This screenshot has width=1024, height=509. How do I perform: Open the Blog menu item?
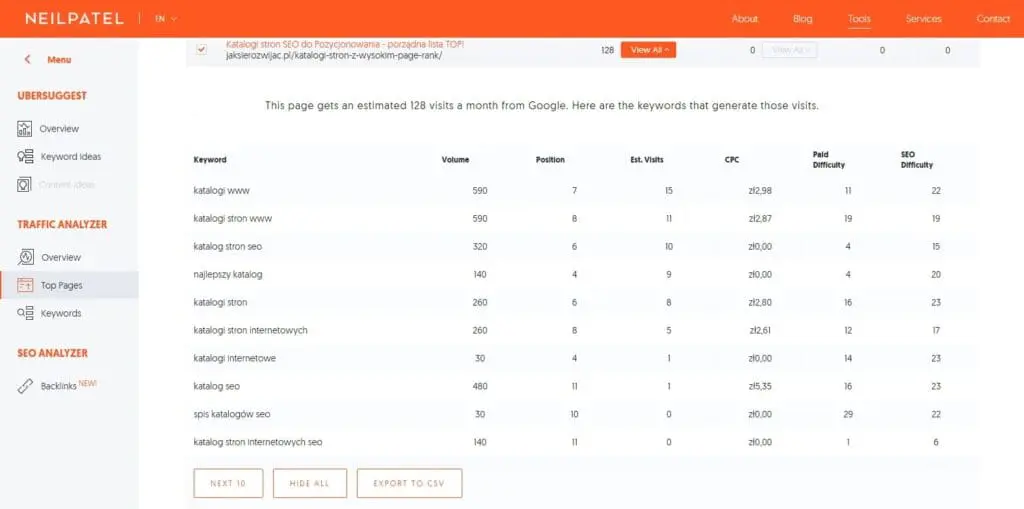pos(803,19)
